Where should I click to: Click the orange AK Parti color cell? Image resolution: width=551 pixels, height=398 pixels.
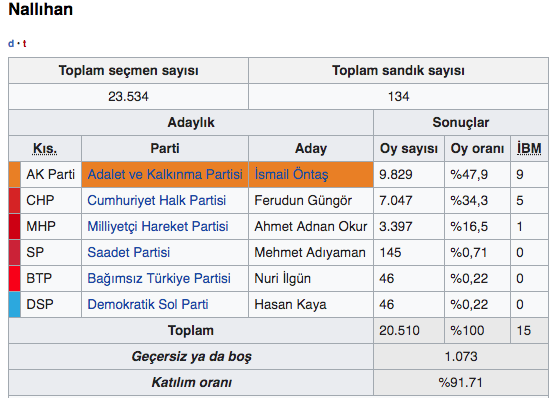[15, 174]
